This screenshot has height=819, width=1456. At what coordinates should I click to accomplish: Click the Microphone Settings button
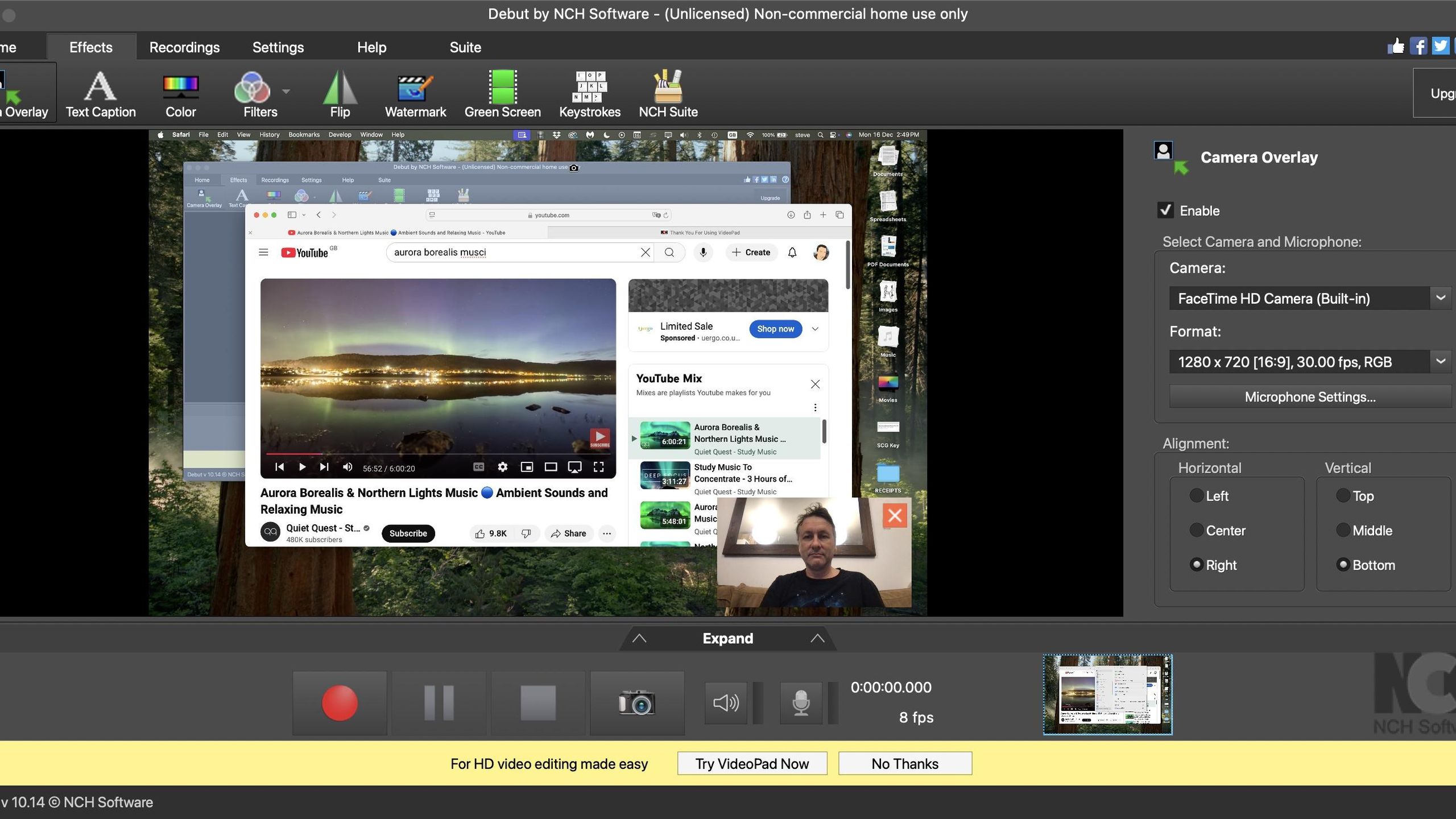1309,396
